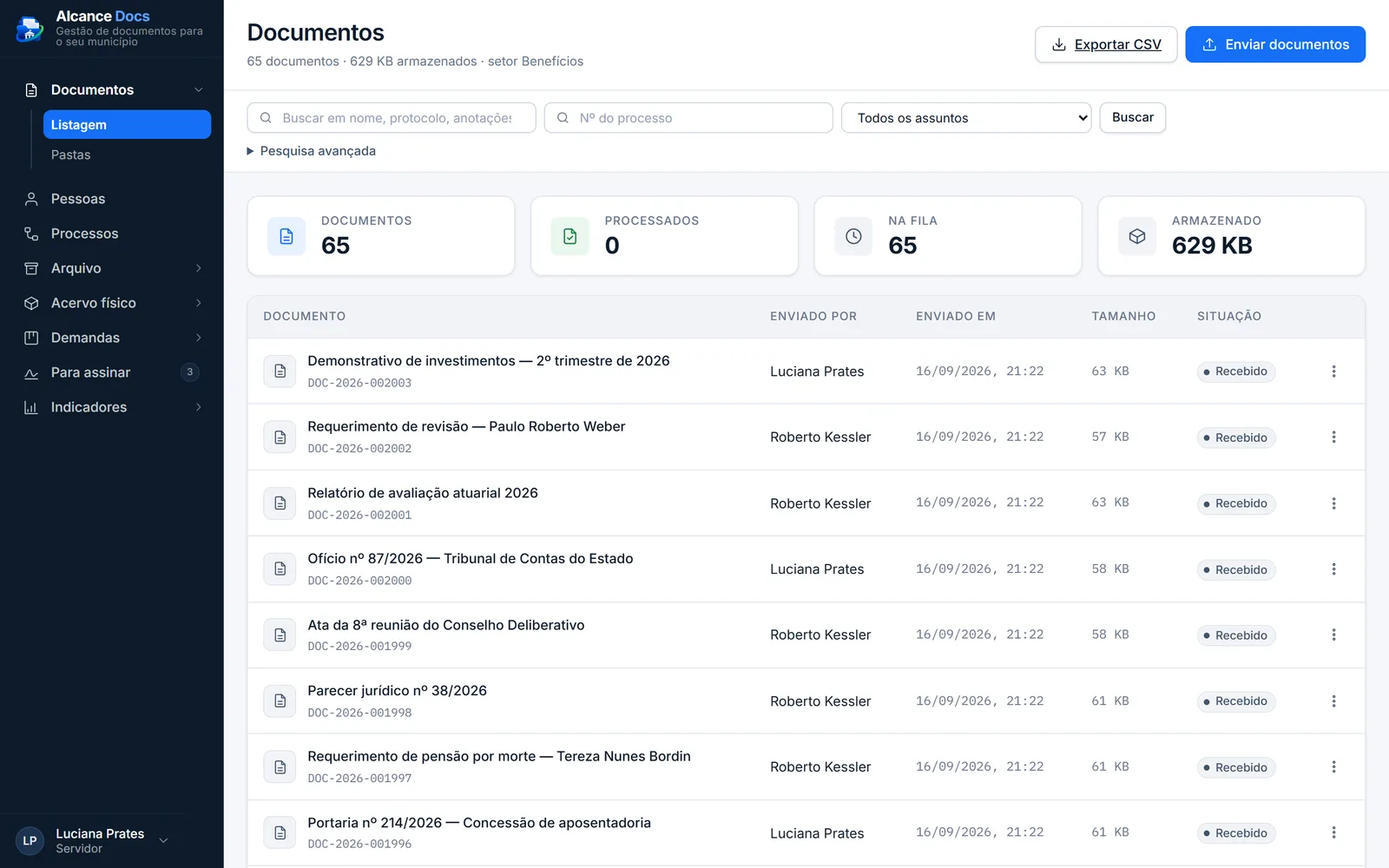This screenshot has width=1389, height=868.
Task: Click the Tamanho column header
Action: click(x=1123, y=316)
